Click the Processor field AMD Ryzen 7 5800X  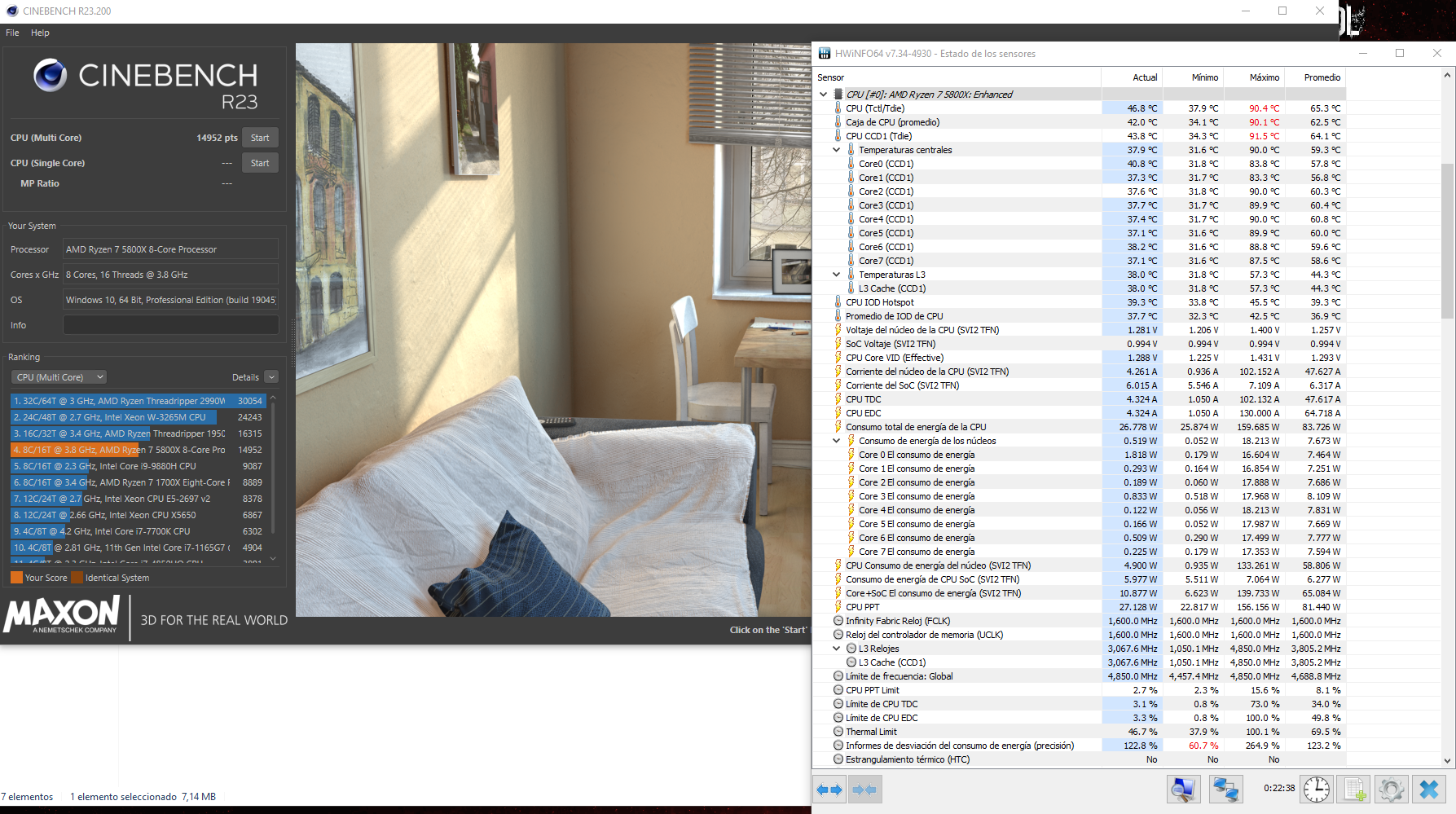coord(171,249)
